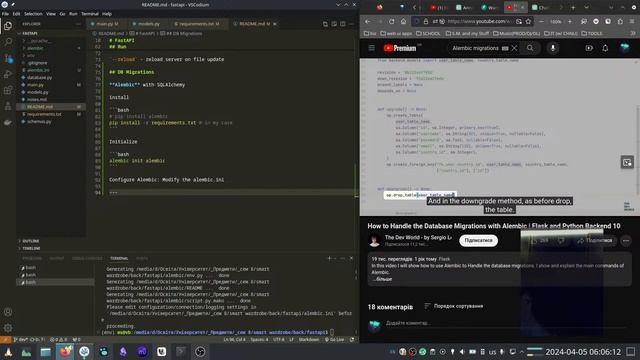Open the Terminal menu
640x360 pixels.
90,14
